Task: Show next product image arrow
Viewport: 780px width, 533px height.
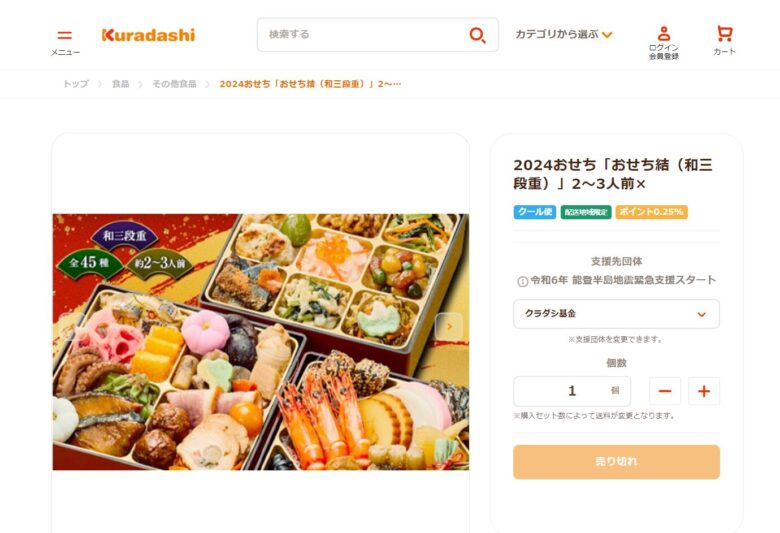Action: [449, 327]
